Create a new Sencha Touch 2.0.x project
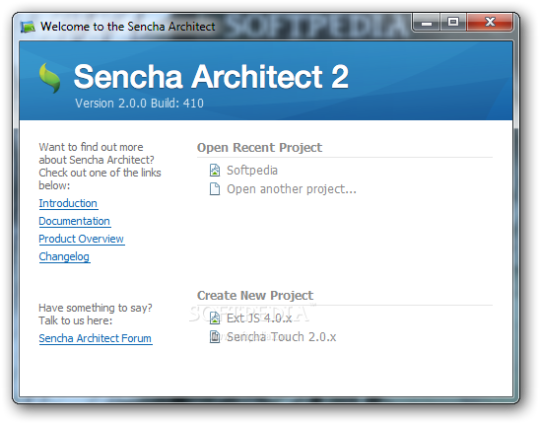The width and height of the screenshot is (540, 424). click(281, 337)
